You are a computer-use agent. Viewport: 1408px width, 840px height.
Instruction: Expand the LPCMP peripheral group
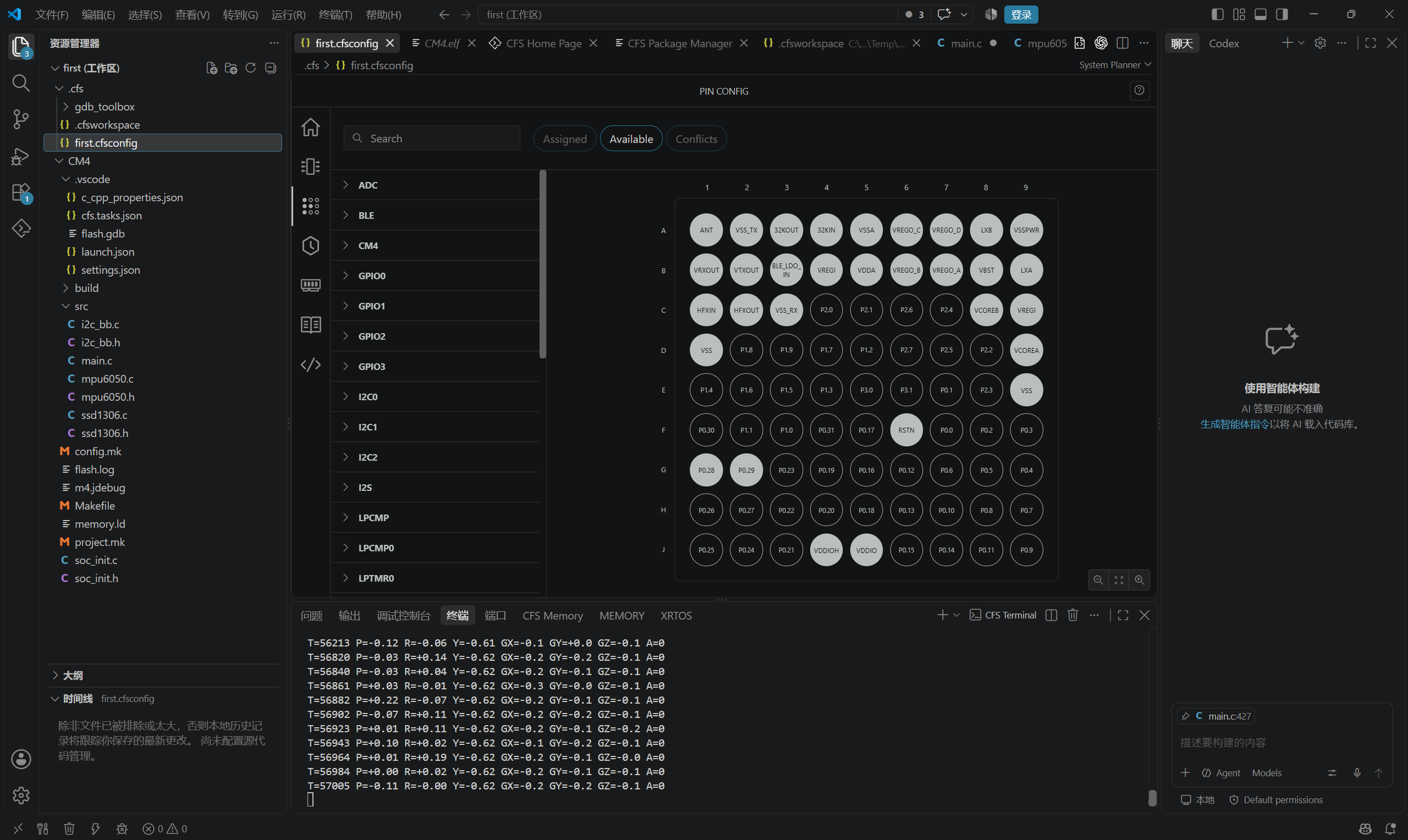coord(435,517)
